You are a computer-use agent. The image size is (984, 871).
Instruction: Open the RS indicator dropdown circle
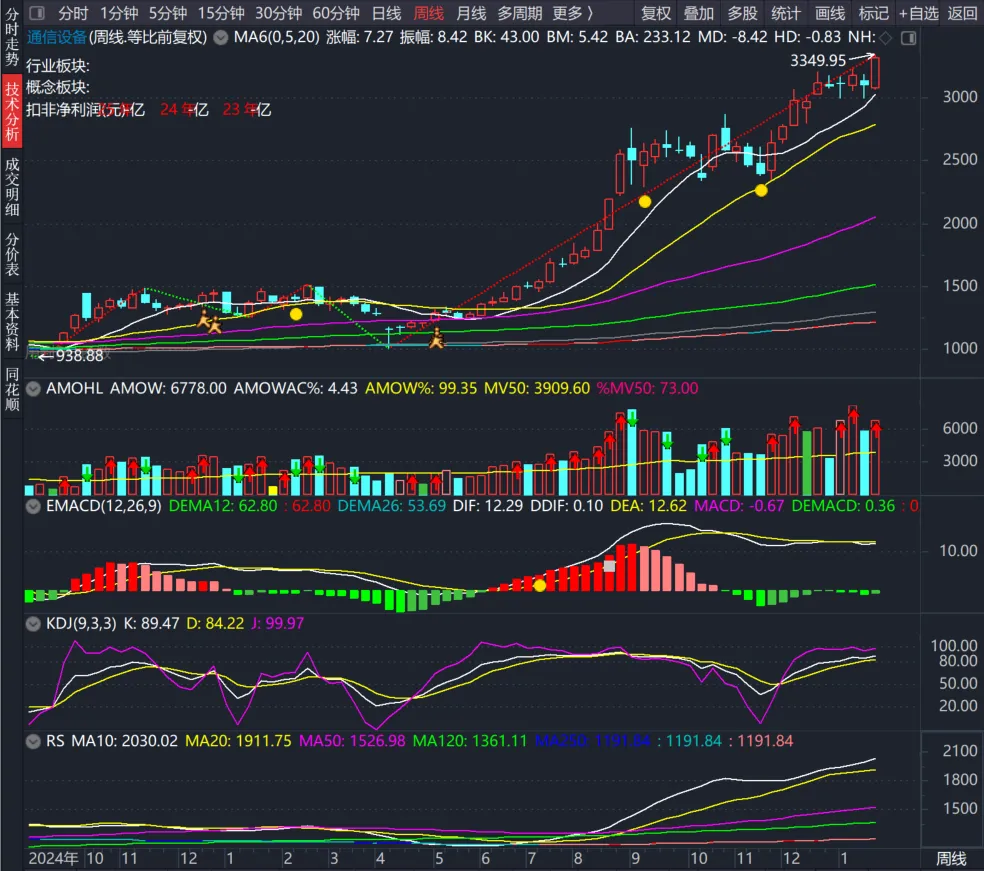(x=33, y=741)
